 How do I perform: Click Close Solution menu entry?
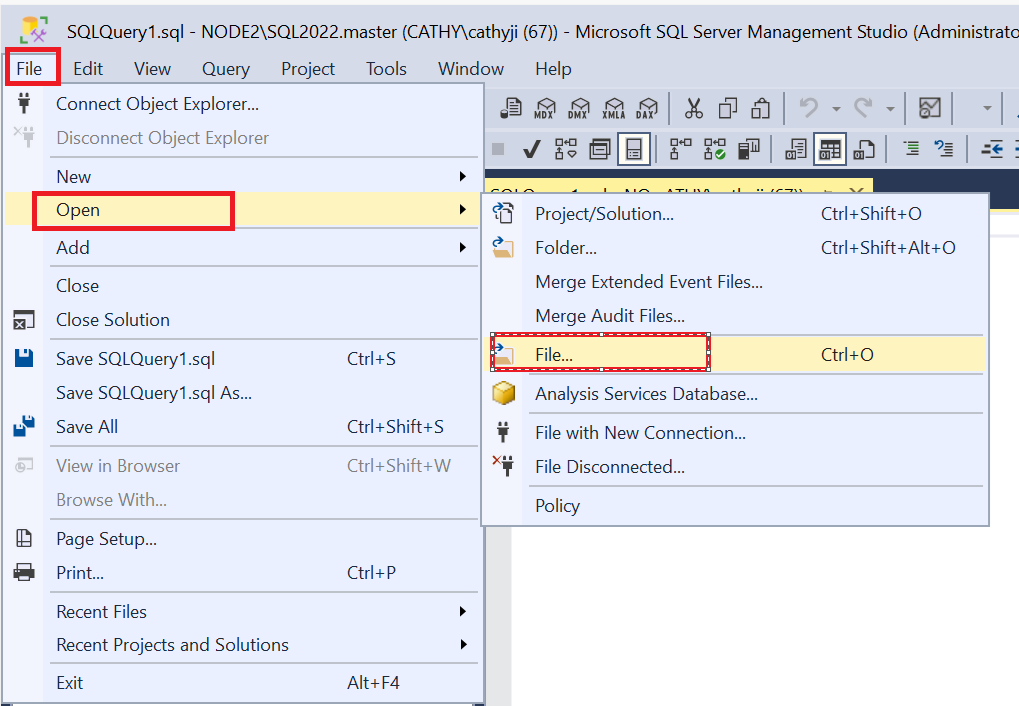click(242, 320)
